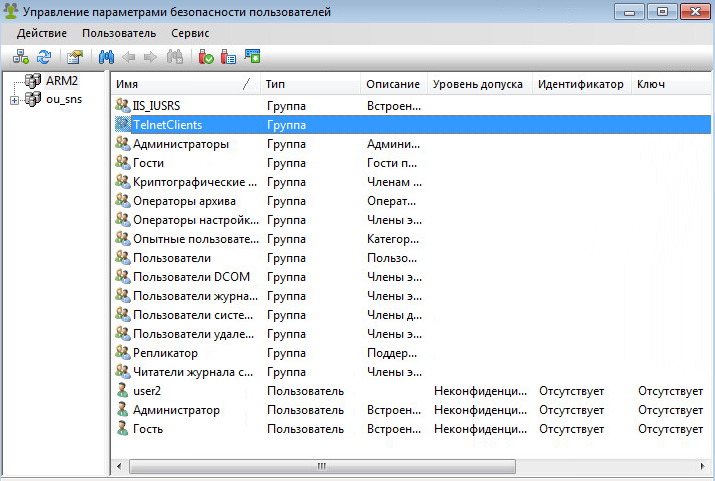Select the user2 user name
Screen dimensions: 715x481
(147, 391)
